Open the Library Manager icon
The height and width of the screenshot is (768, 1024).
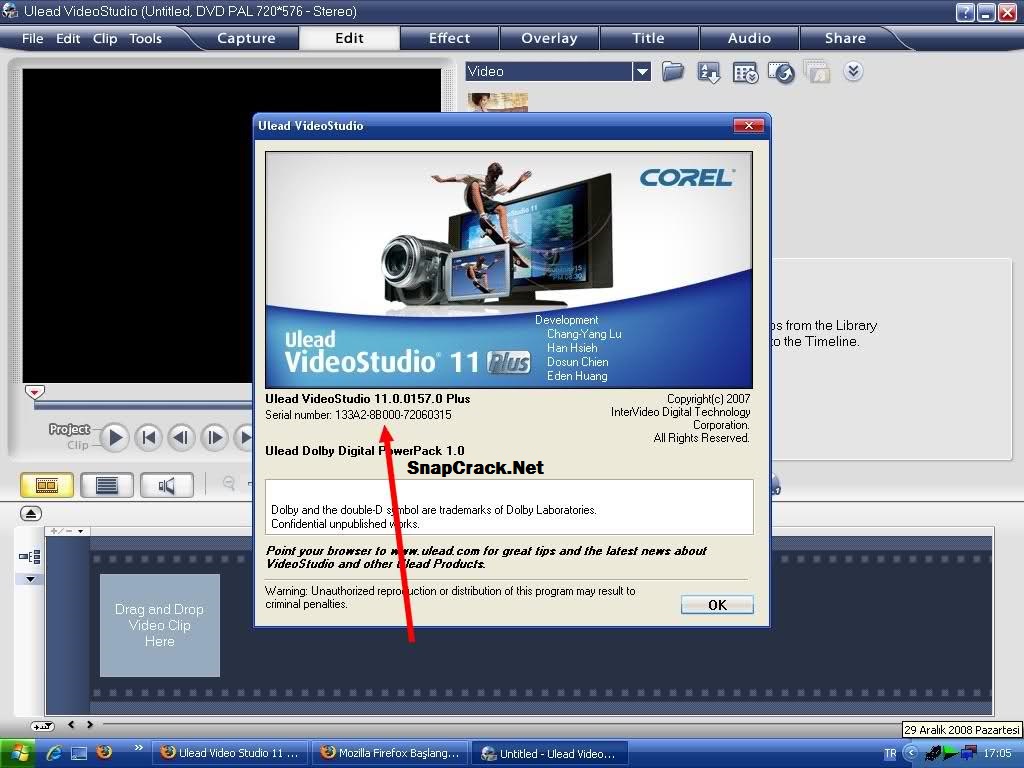coord(745,72)
